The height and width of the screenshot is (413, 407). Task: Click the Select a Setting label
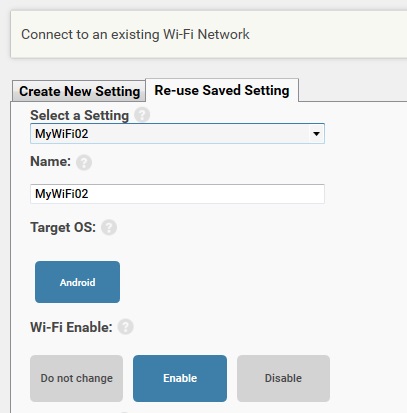point(80,115)
